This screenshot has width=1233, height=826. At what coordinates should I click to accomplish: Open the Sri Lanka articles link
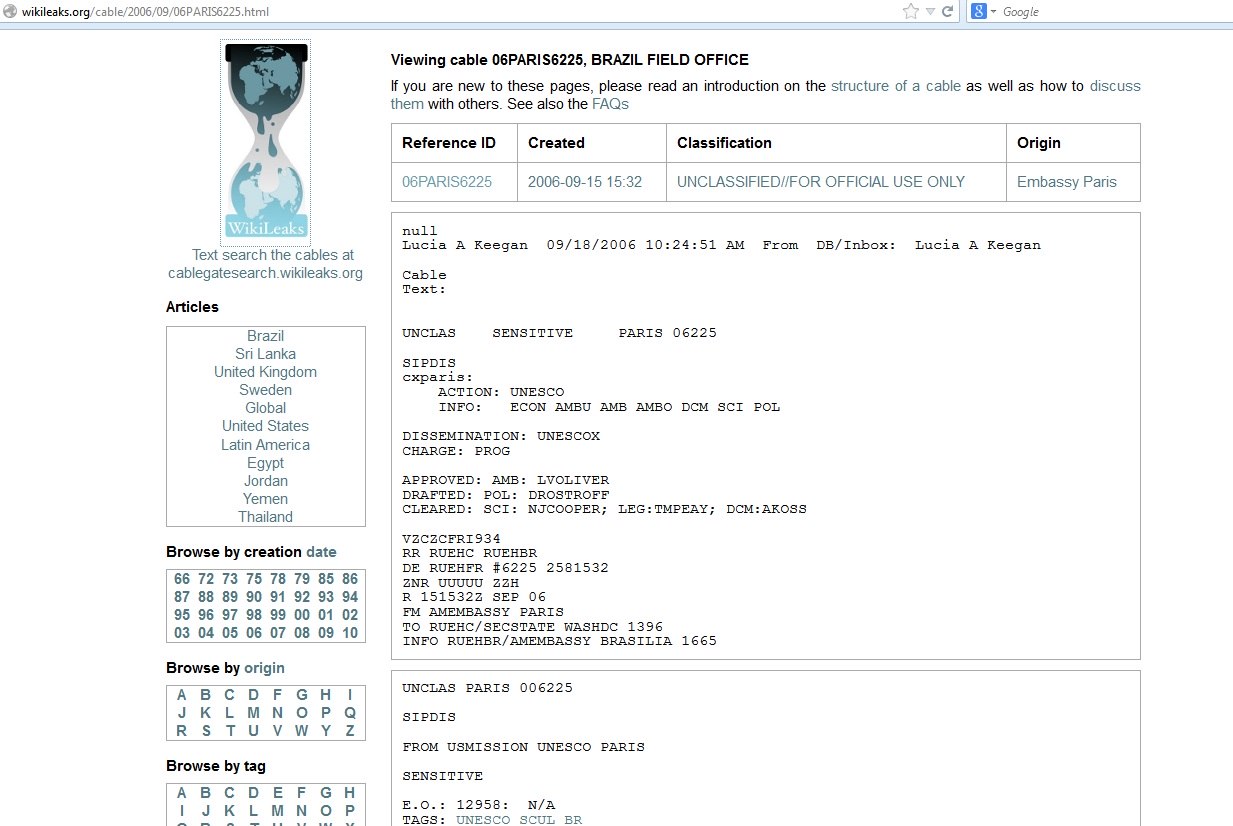pos(265,354)
